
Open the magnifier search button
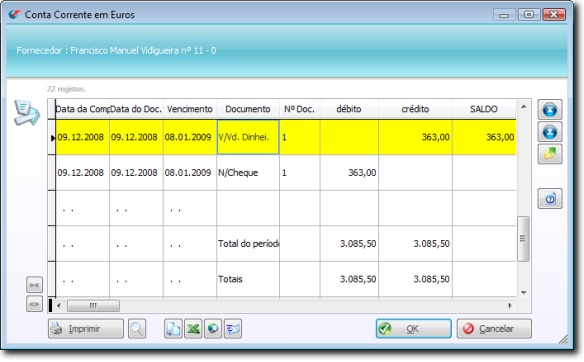pyautogui.click(x=137, y=328)
